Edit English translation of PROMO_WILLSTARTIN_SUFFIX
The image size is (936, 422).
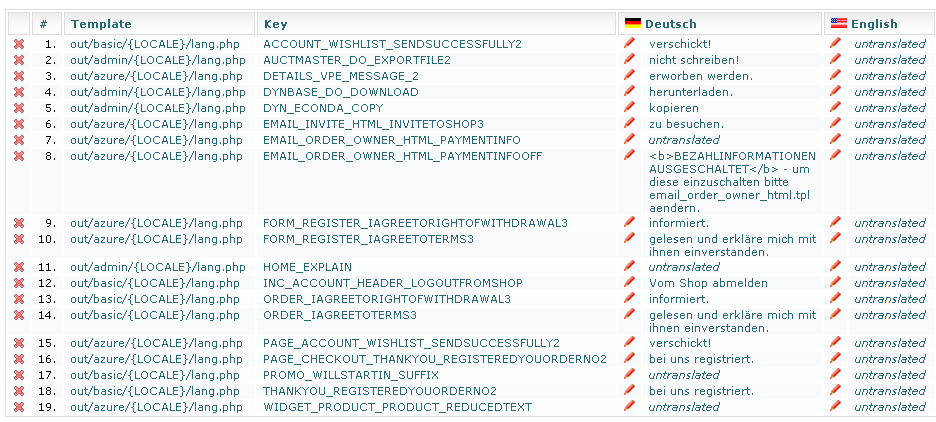836,375
